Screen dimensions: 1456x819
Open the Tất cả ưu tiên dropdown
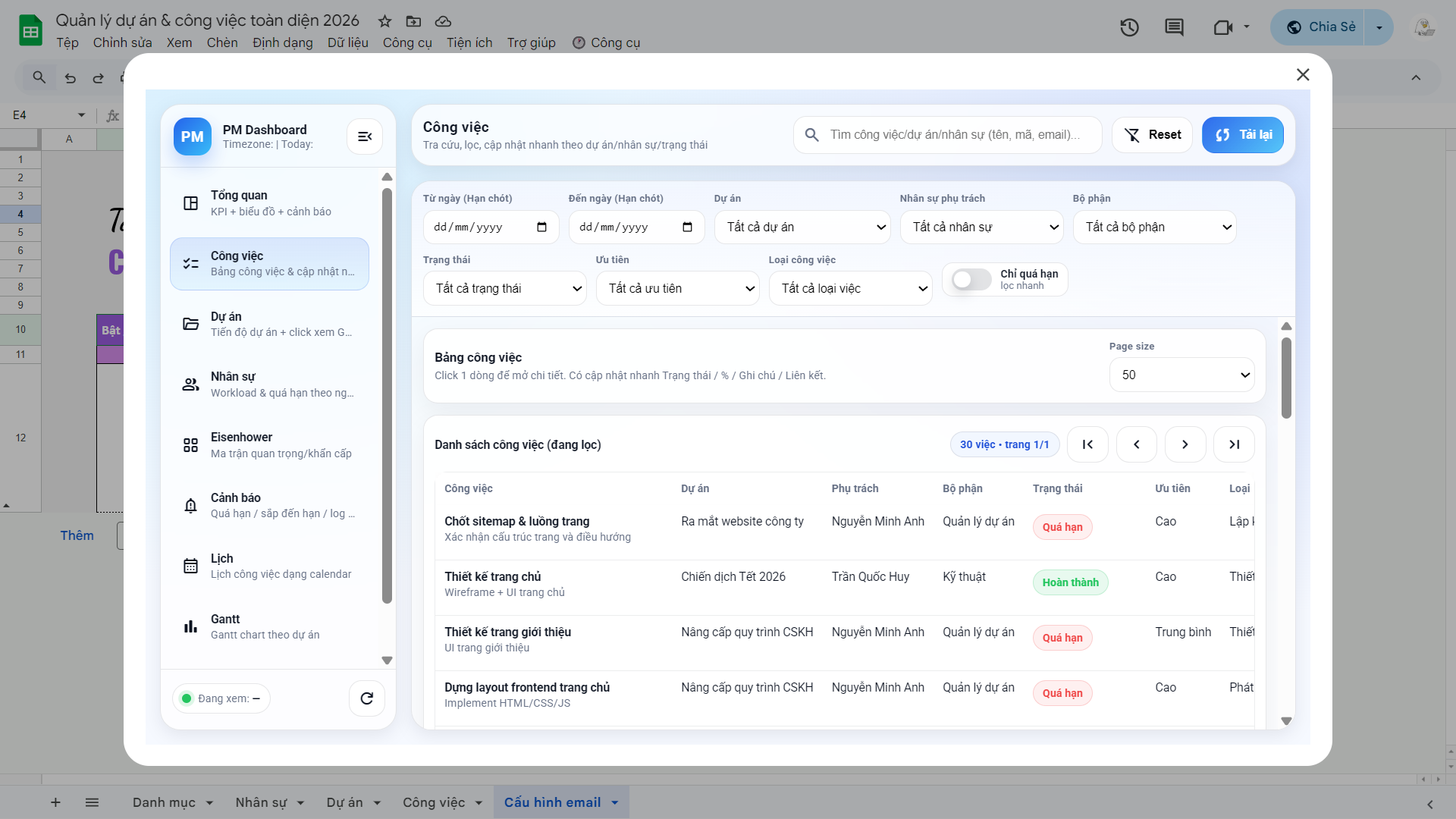click(677, 289)
